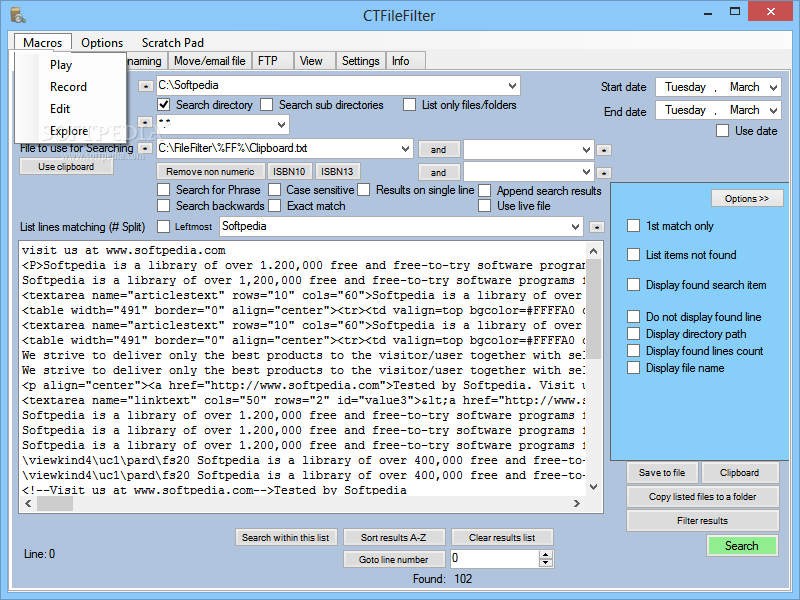Enable Search backwards option
This screenshot has height=600, width=800.
[164, 206]
